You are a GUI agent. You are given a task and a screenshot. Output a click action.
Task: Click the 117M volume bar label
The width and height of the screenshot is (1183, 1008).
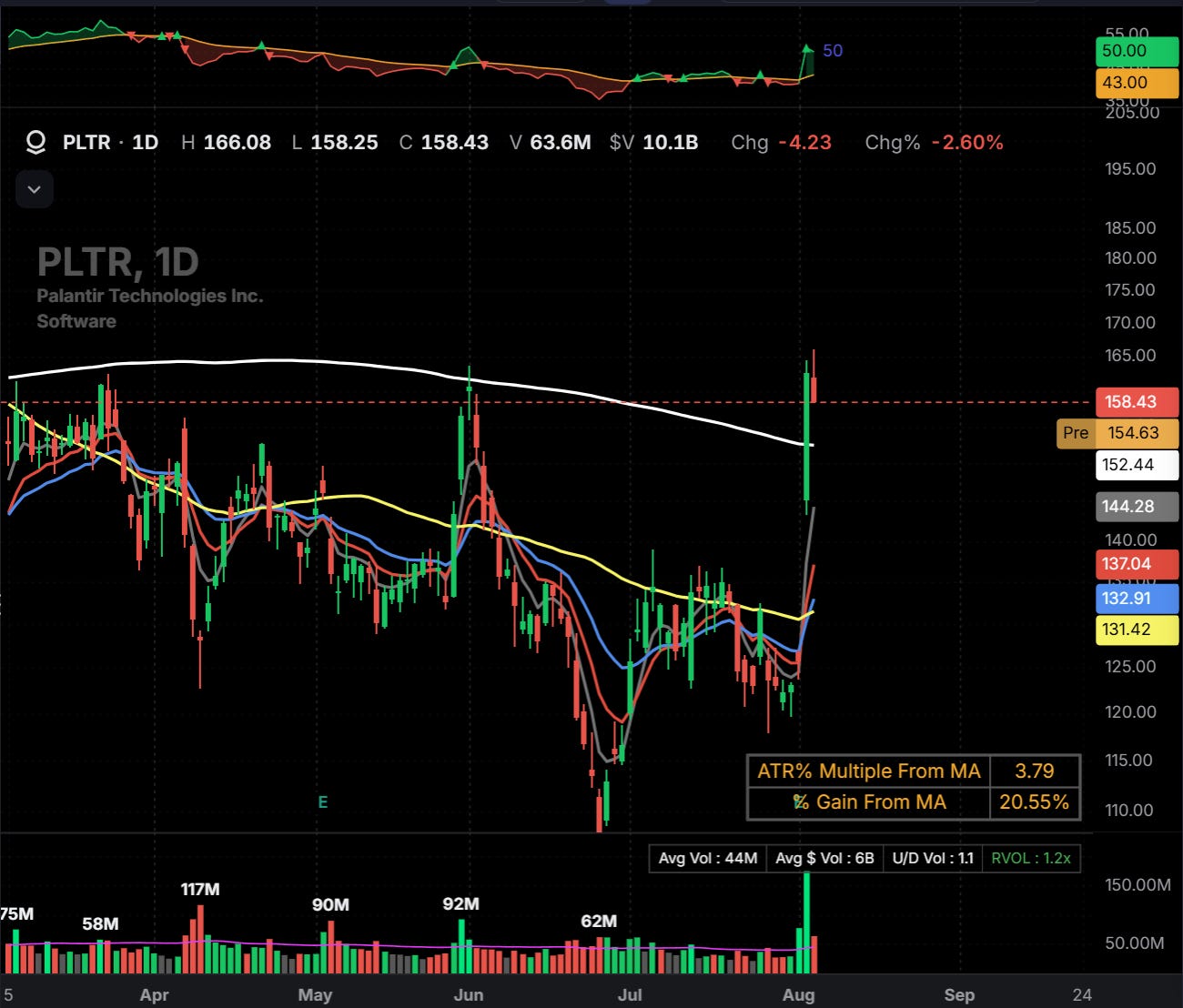200,890
